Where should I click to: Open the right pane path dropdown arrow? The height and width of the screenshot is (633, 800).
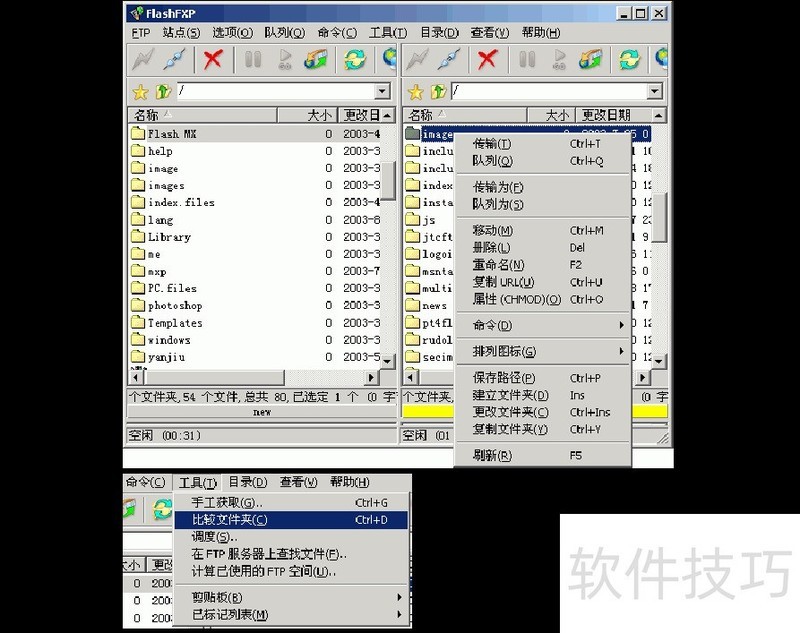pos(654,92)
